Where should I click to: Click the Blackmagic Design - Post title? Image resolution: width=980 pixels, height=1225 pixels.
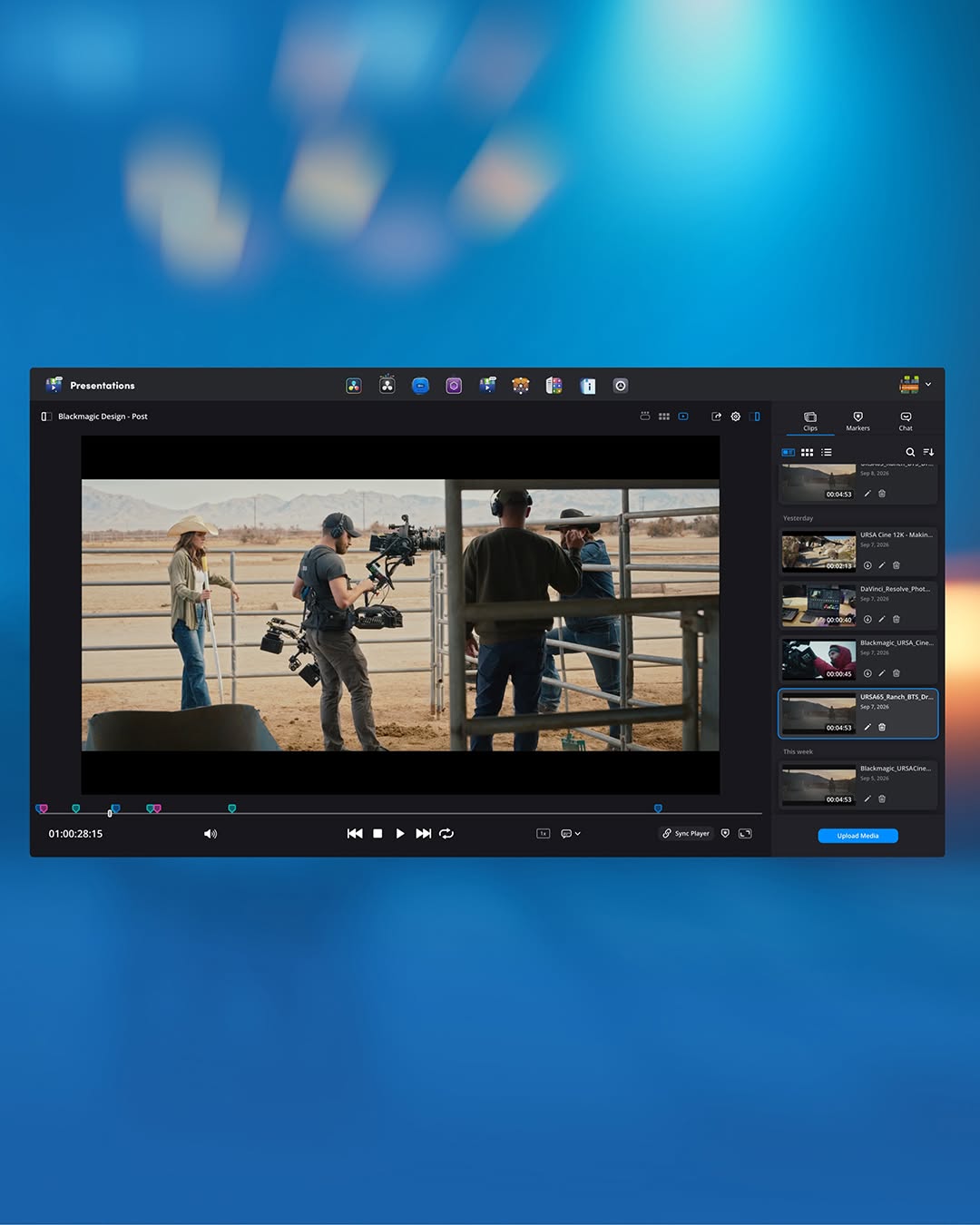pyautogui.click(x=103, y=416)
